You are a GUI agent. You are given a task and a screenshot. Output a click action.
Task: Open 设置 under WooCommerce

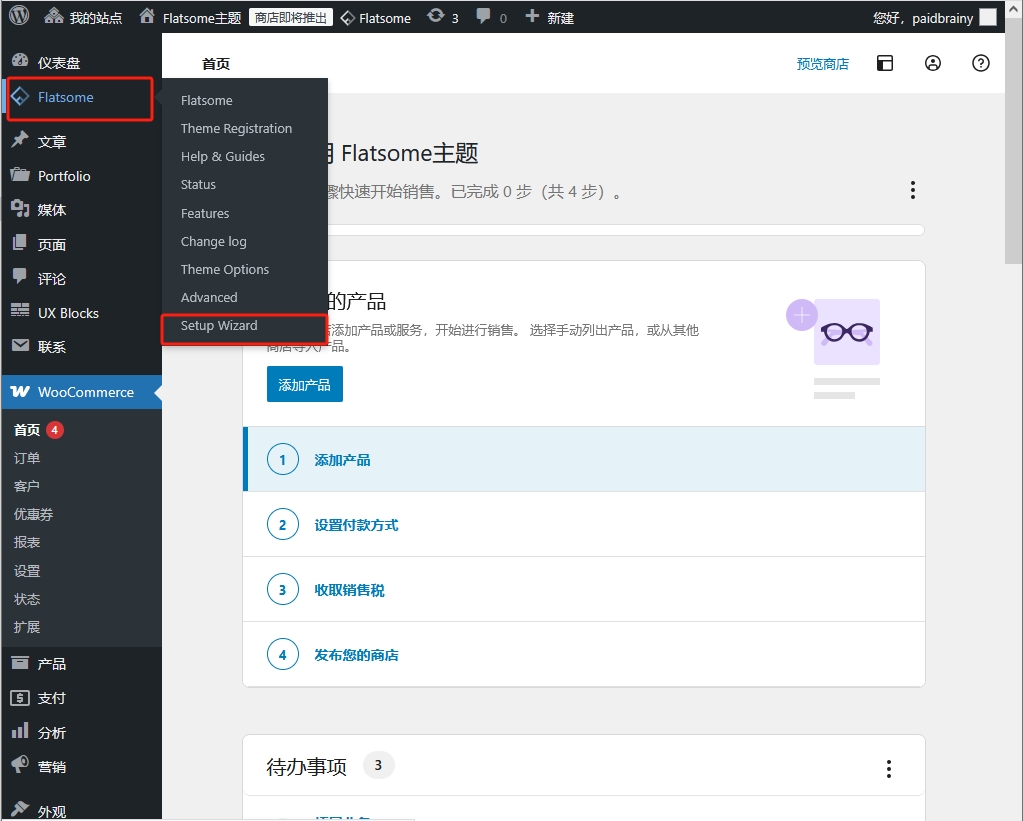pyautogui.click(x=27, y=571)
